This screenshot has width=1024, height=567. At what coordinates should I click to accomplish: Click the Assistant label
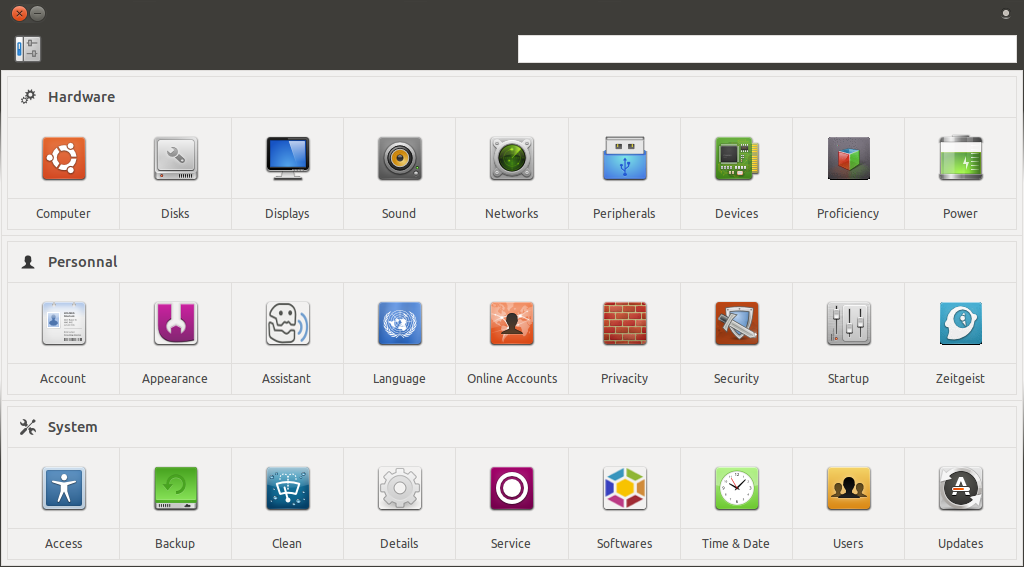coord(286,379)
